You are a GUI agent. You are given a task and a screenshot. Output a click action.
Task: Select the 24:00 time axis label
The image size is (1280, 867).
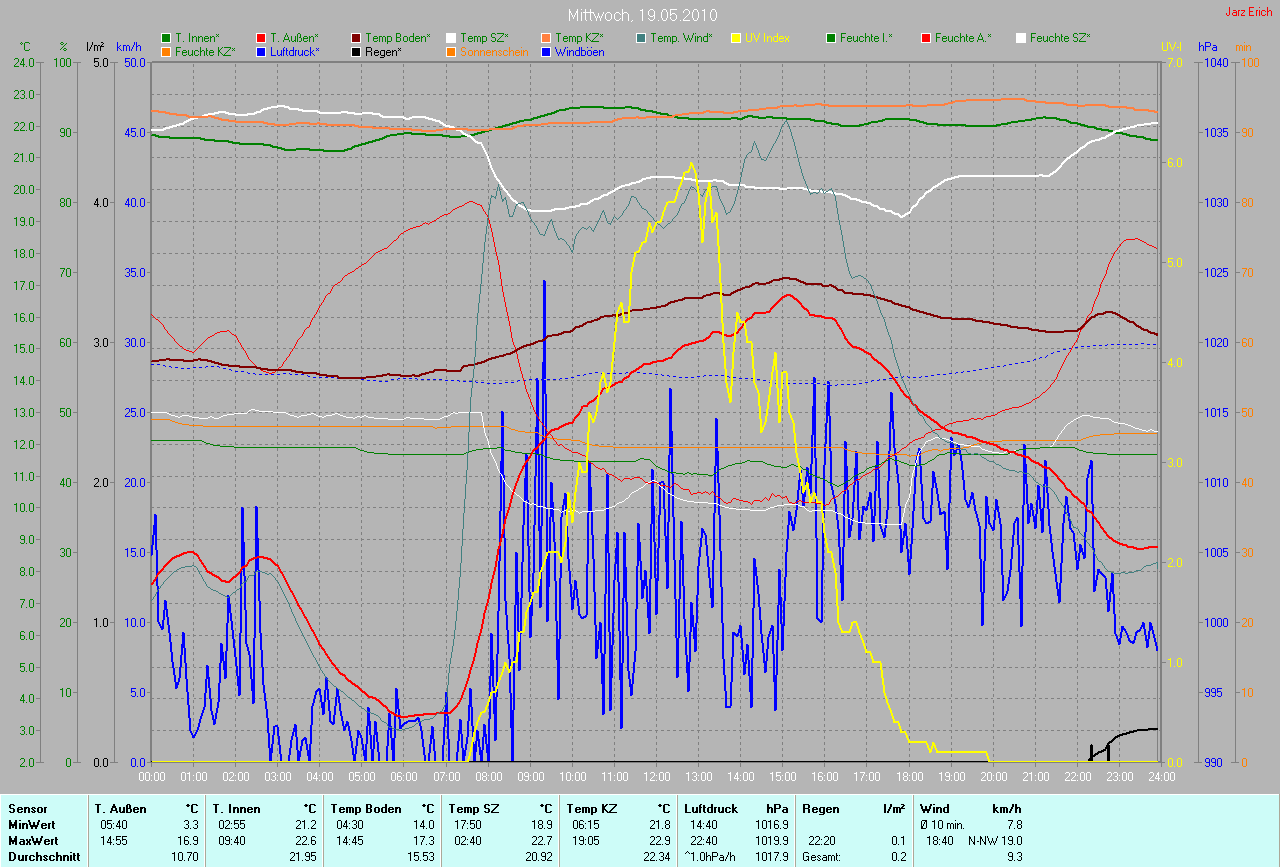click(x=1160, y=776)
